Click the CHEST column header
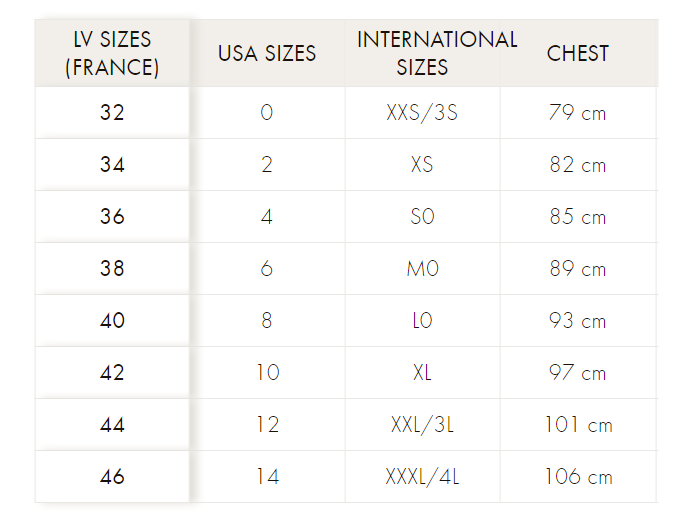 (x=578, y=53)
